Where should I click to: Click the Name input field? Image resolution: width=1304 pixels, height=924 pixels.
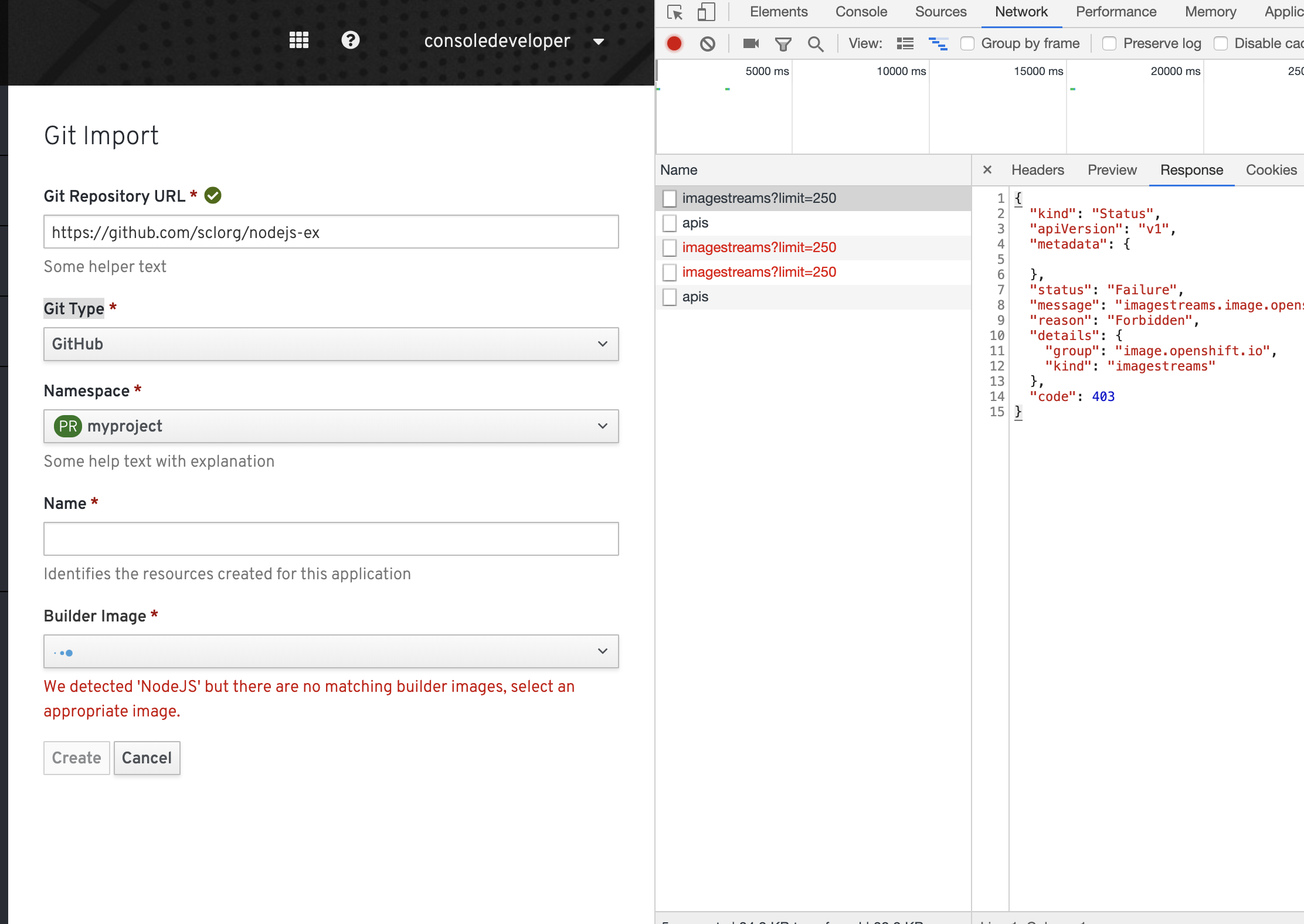(x=331, y=539)
